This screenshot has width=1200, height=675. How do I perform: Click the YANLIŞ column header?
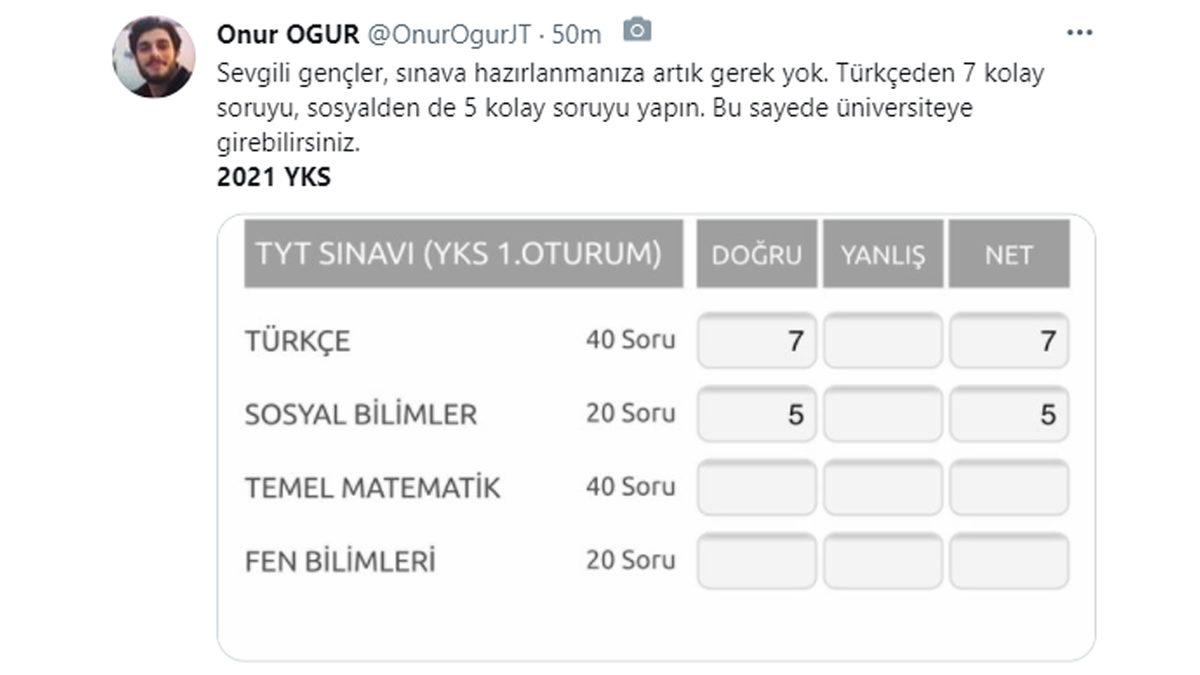coord(882,254)
